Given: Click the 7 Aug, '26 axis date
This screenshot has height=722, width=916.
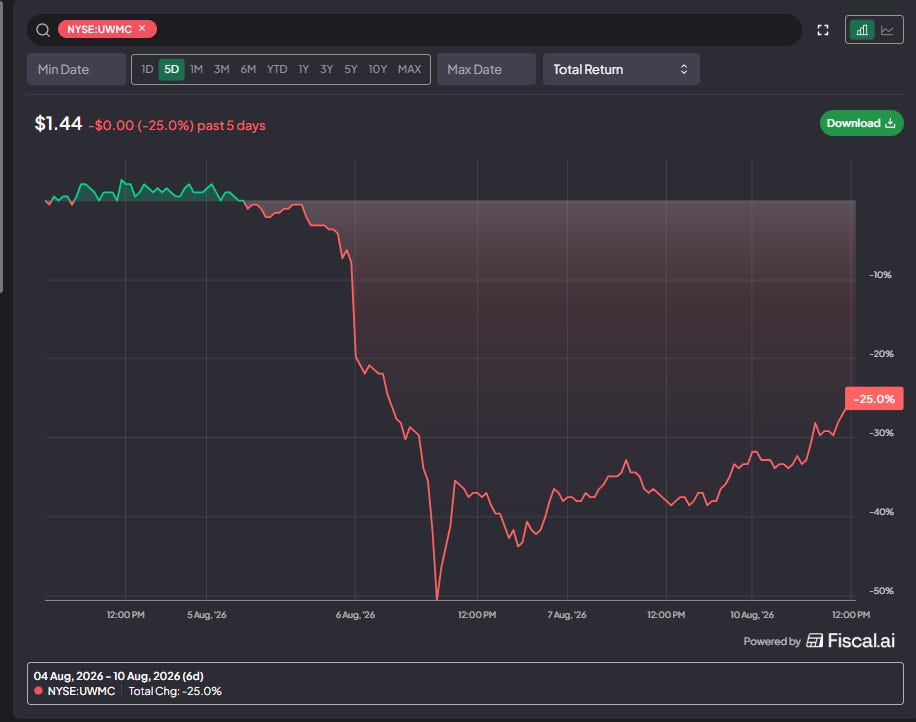Looking at the screenshot, I should pyautogui.click(x=567, y=615).
